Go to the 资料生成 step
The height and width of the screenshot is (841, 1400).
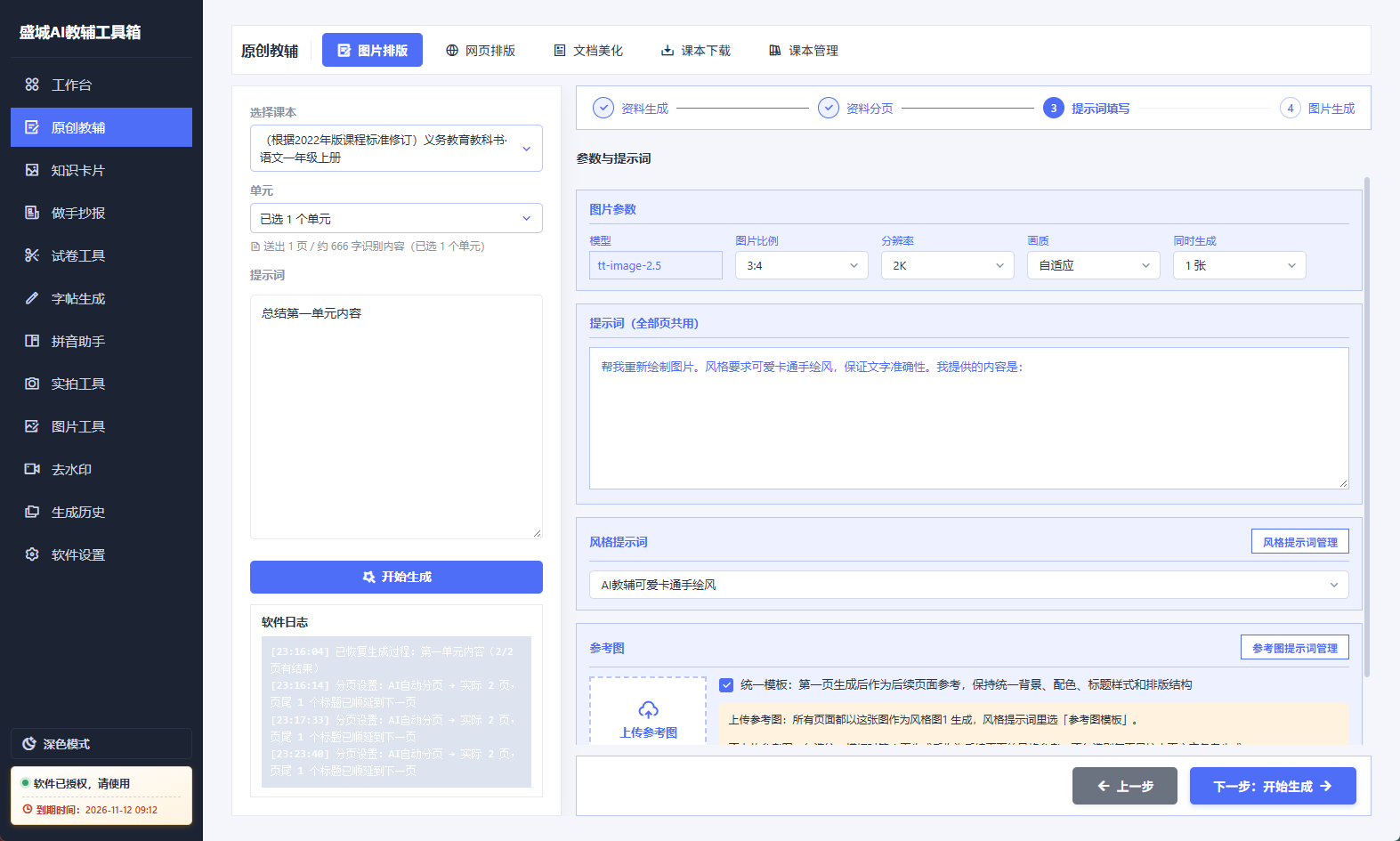630,108
